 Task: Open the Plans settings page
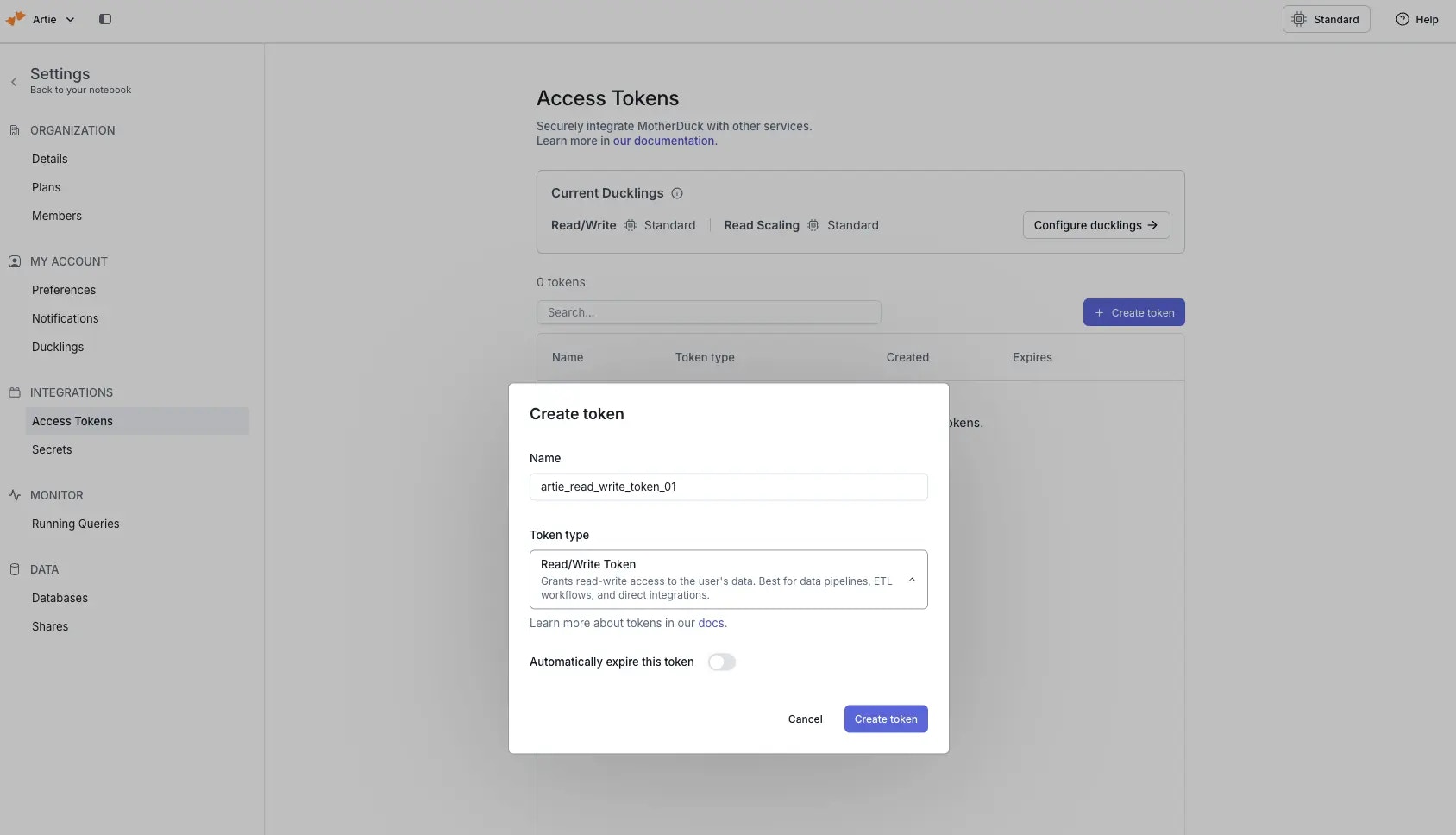pyautogui.click(x=47, y=187)
